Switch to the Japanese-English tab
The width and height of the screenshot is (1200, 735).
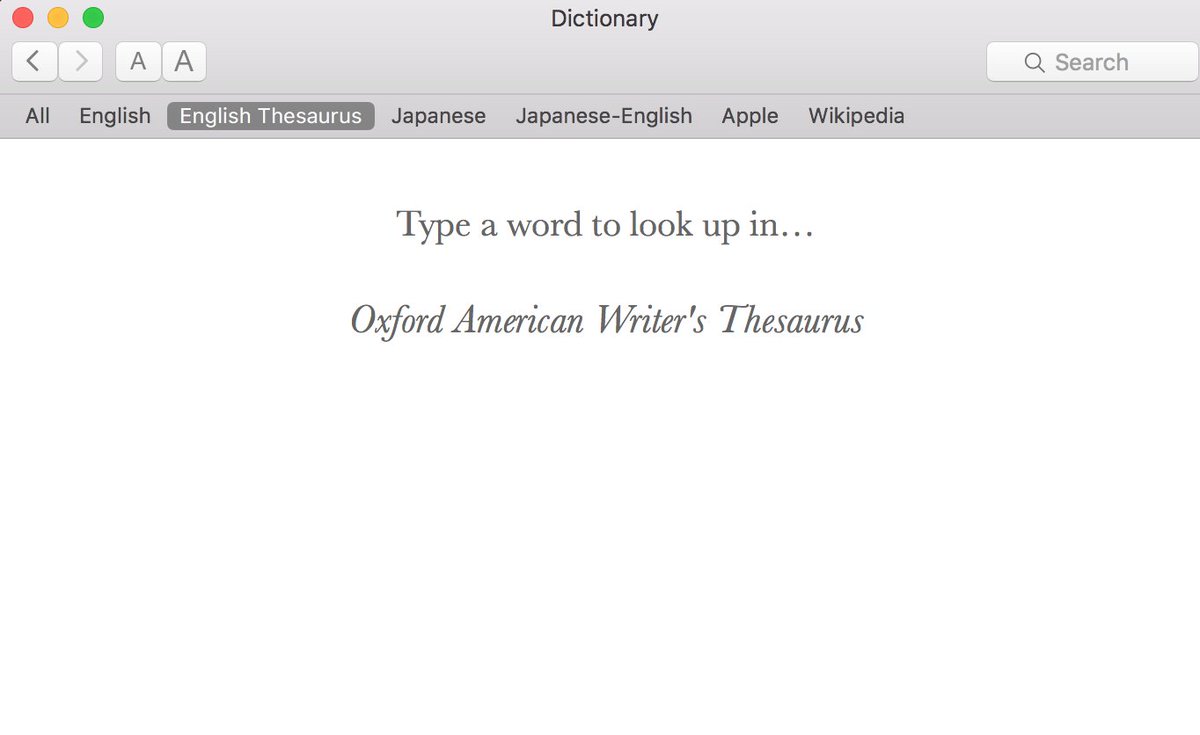click(x=604, y=116)
